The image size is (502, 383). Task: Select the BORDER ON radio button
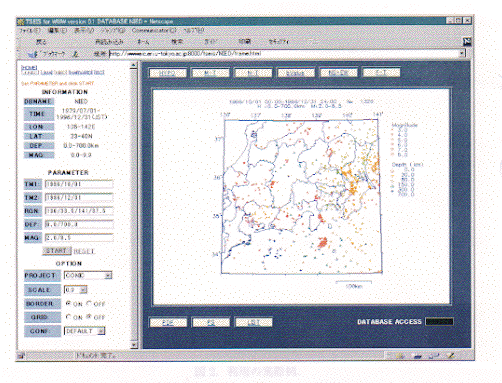point(69,303)
